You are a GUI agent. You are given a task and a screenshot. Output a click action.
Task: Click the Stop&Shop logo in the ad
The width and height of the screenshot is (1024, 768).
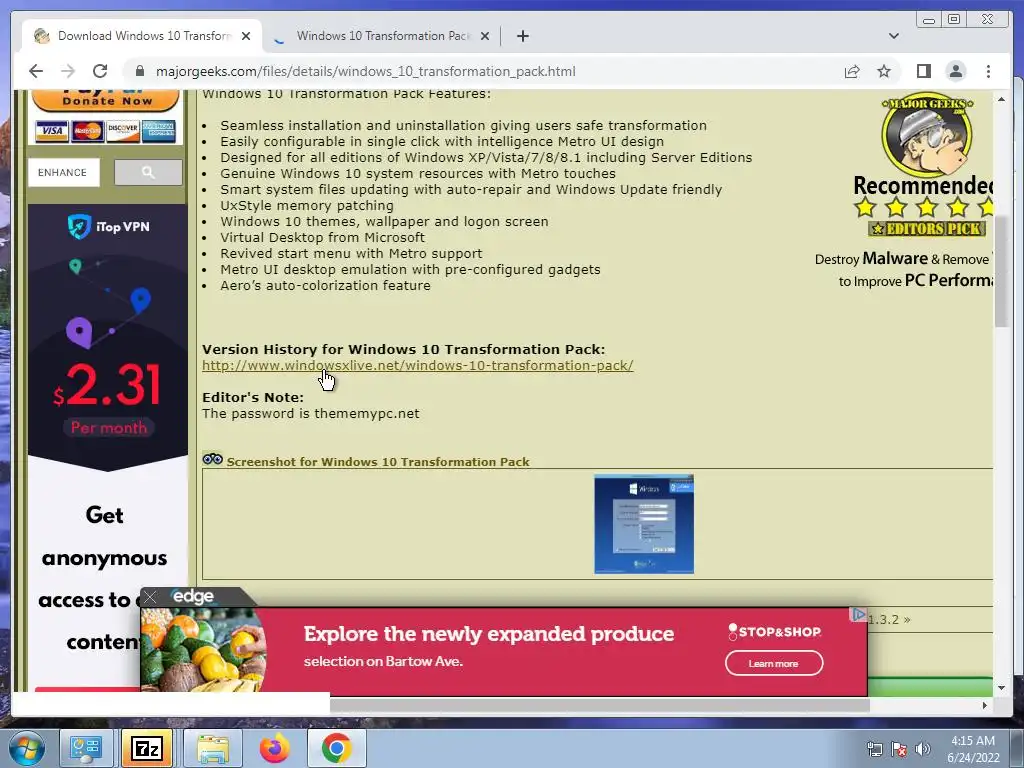pos(775,632)
